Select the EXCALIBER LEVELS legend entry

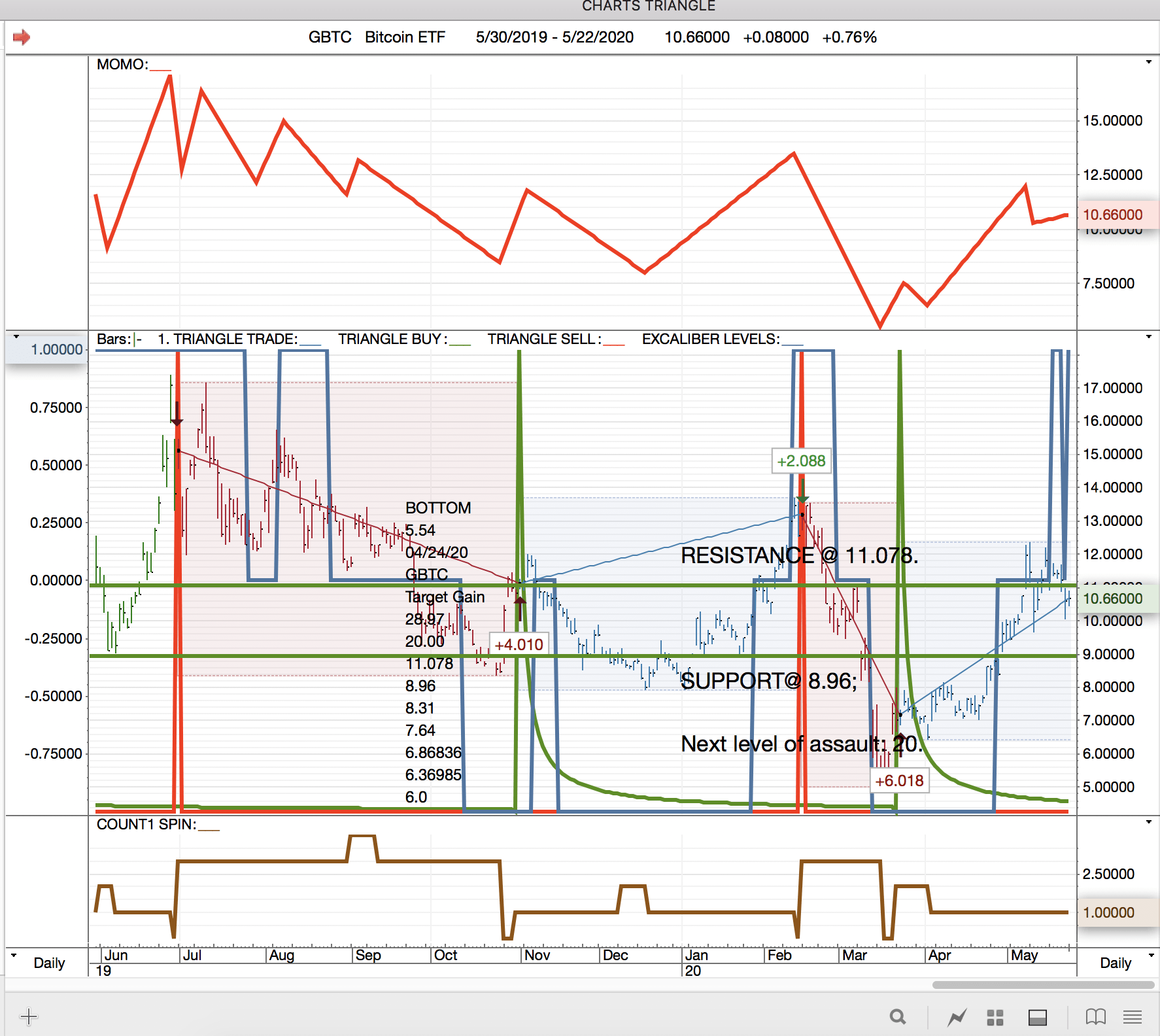[x=711, y=339]
